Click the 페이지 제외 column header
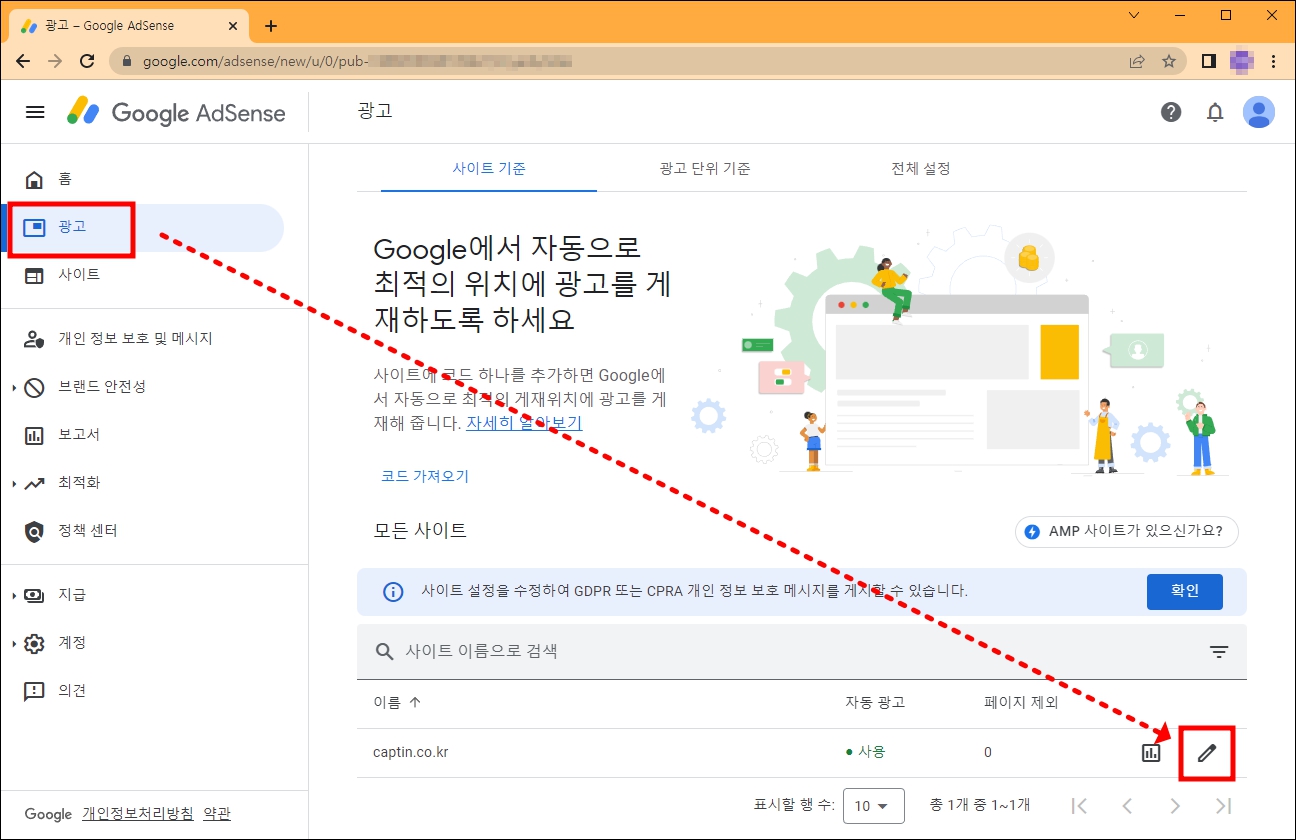This screenshot has height=840, width=1296. click(1021, 703)
